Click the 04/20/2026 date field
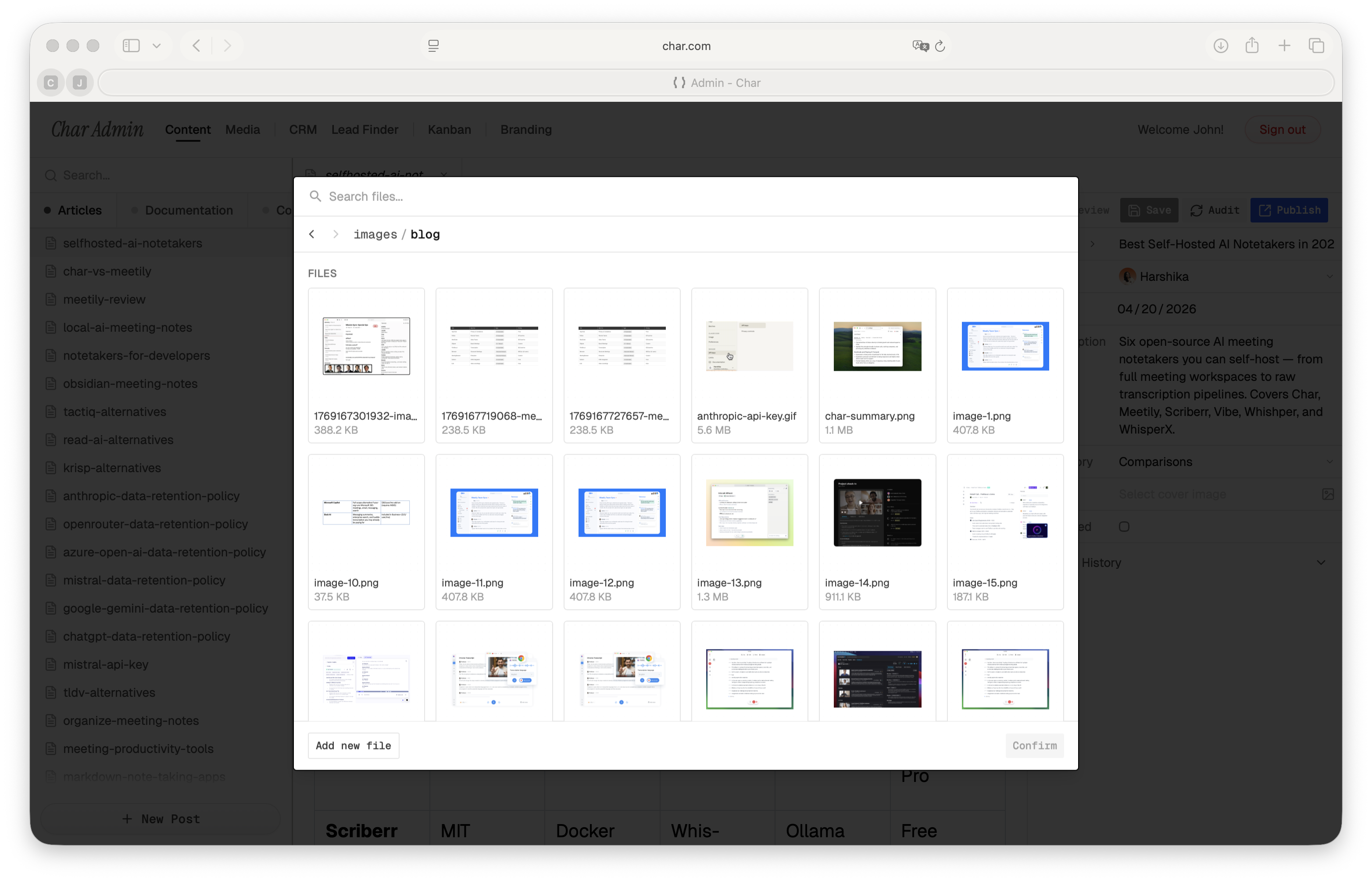Image resolution: width=1372 pixels, height=882 pixels. pyautogui.click(x=1157, y=309)
